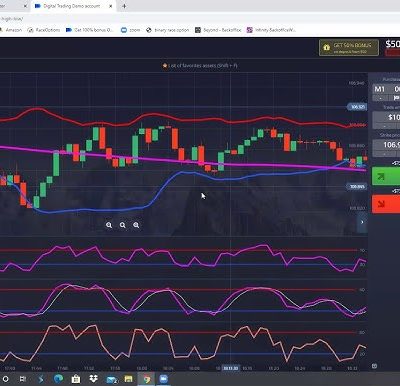Zoom out the chart with left magnifier
The width and height of the screenshot is (400, 386).
(x=109, y=225)
